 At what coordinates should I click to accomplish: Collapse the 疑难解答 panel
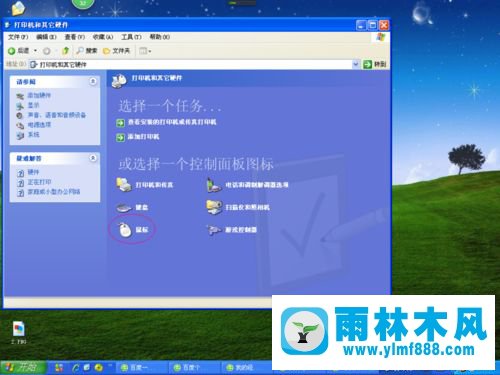point(93,158)
